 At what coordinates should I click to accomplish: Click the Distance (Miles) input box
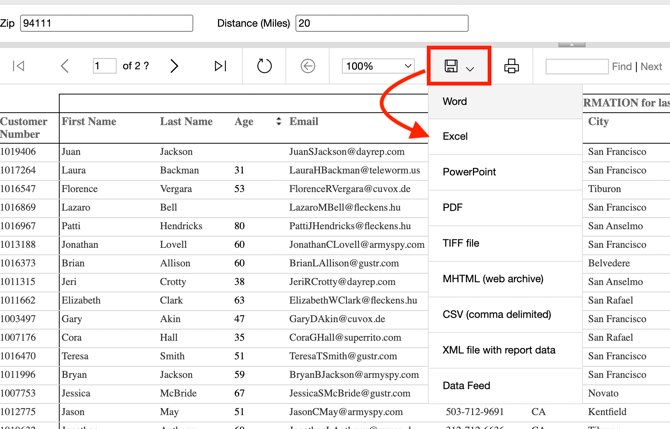[381, 23]
